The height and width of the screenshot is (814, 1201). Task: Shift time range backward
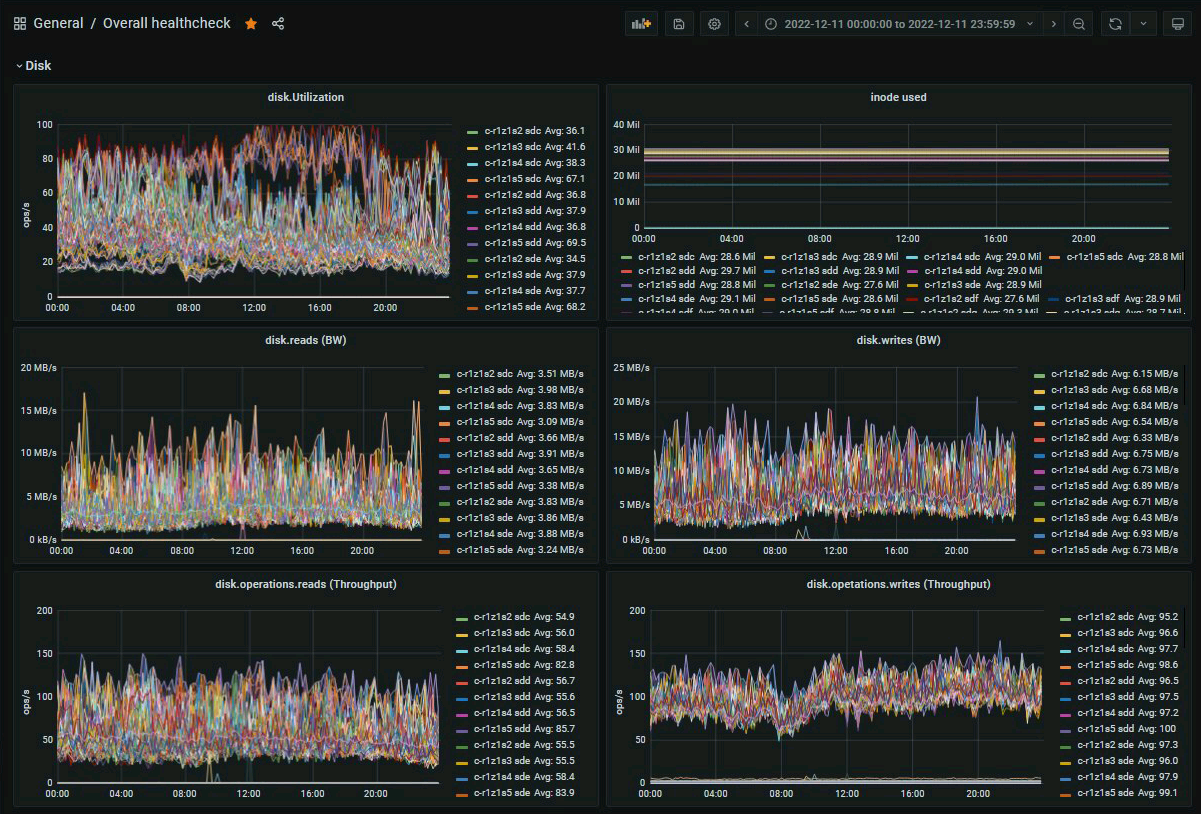tap(746, 24)
